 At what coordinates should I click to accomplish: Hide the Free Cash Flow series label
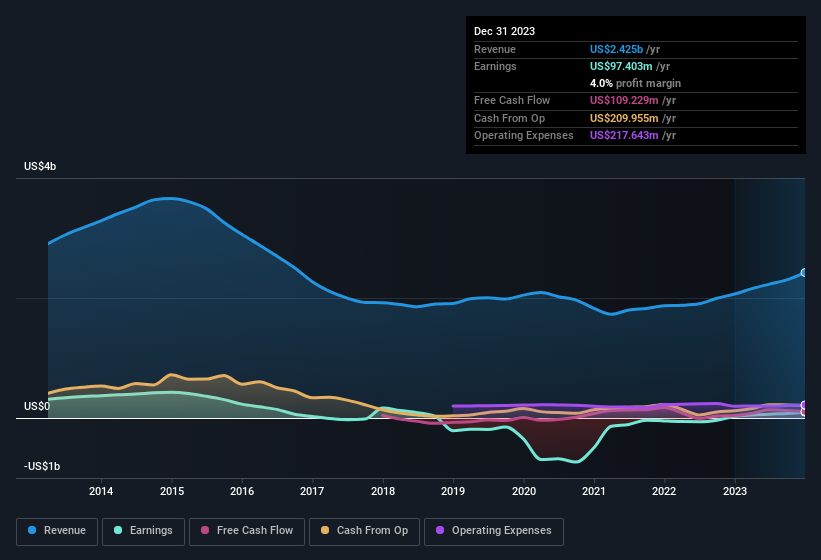254,530
